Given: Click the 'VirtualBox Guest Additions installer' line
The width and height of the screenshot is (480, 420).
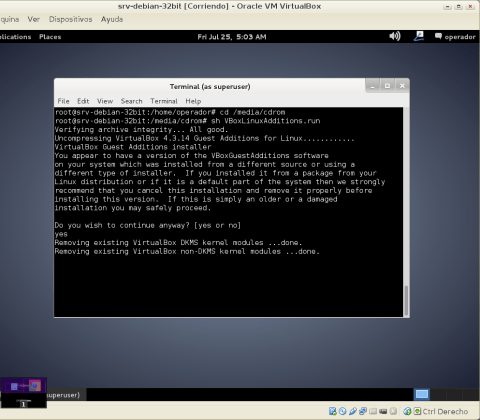Looking at the screenshot, I should click(x=133, y=147).
